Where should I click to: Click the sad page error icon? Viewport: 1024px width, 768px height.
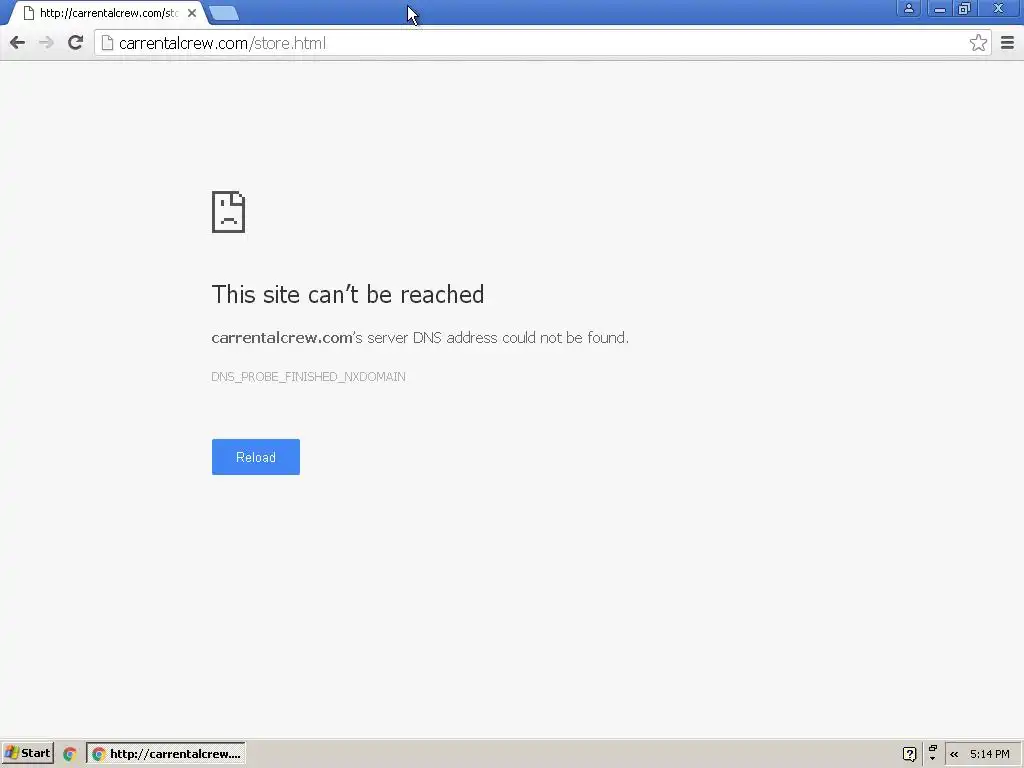228,212
